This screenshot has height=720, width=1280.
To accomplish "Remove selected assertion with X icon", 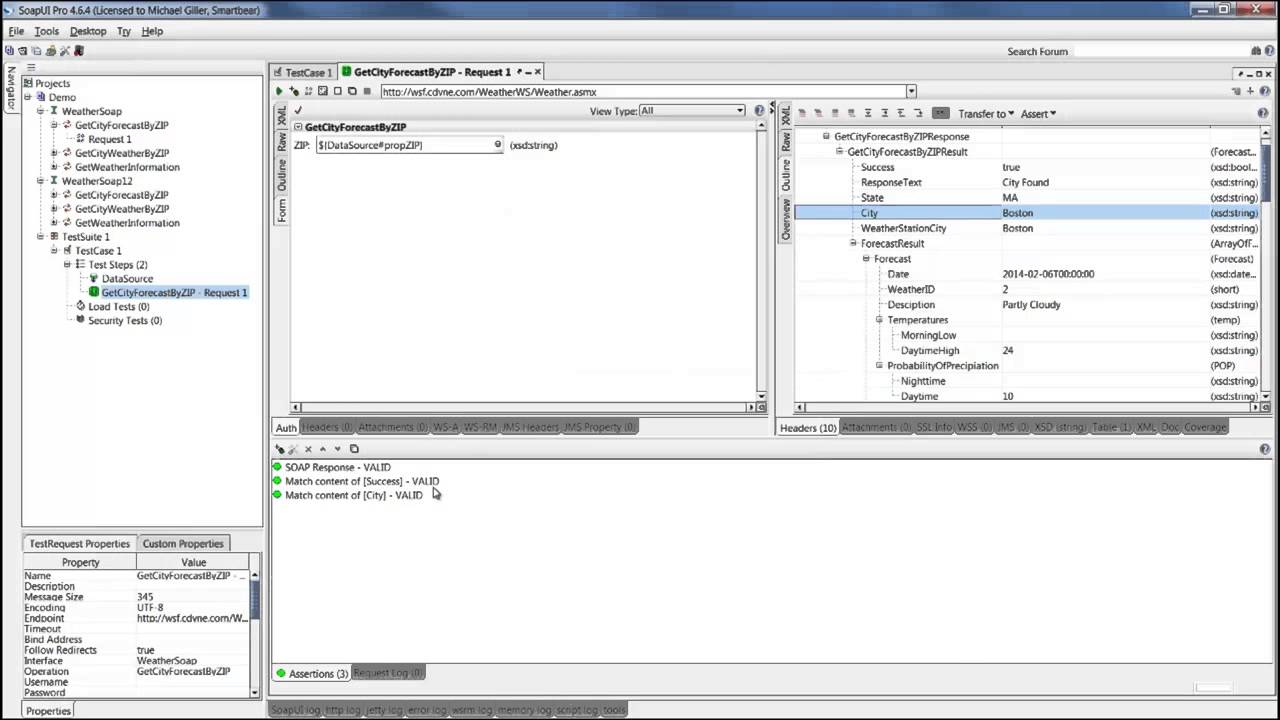I will tap(308, 449).
